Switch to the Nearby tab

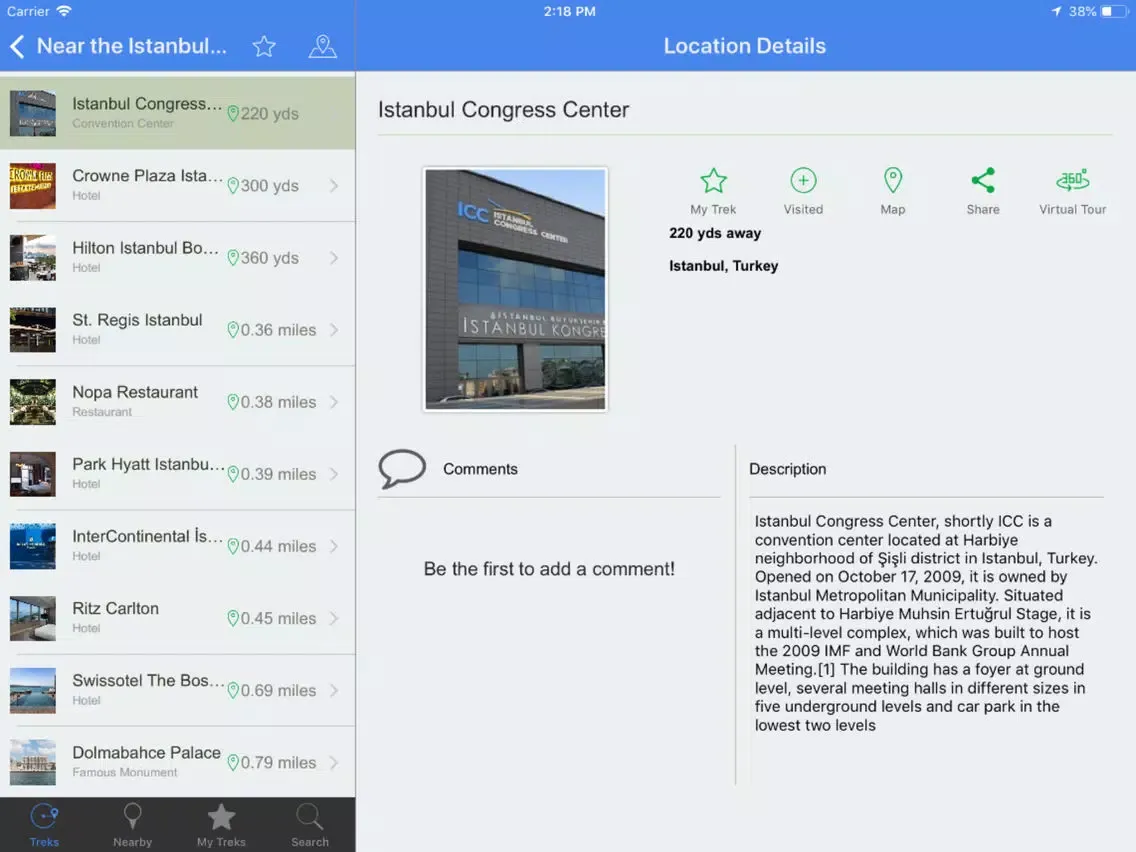tap(133, 825)
